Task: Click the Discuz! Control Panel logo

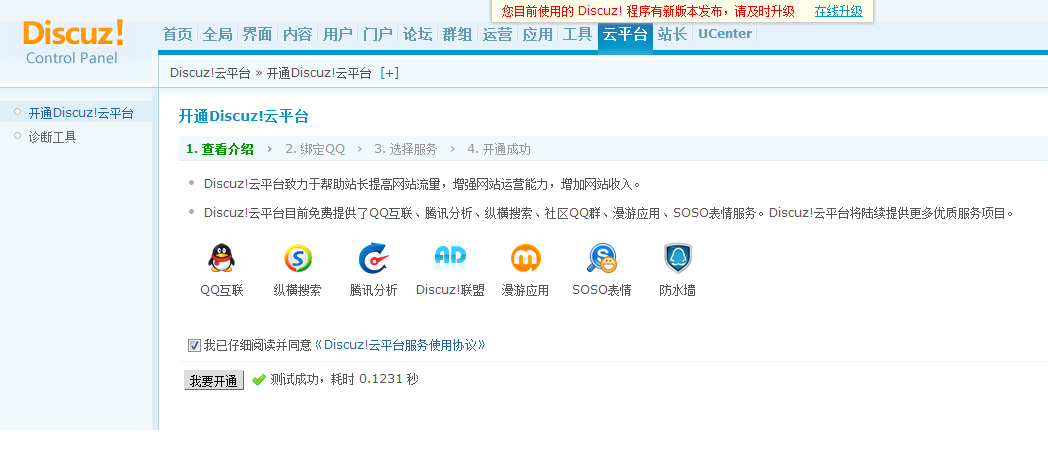Action: (73, 42)
